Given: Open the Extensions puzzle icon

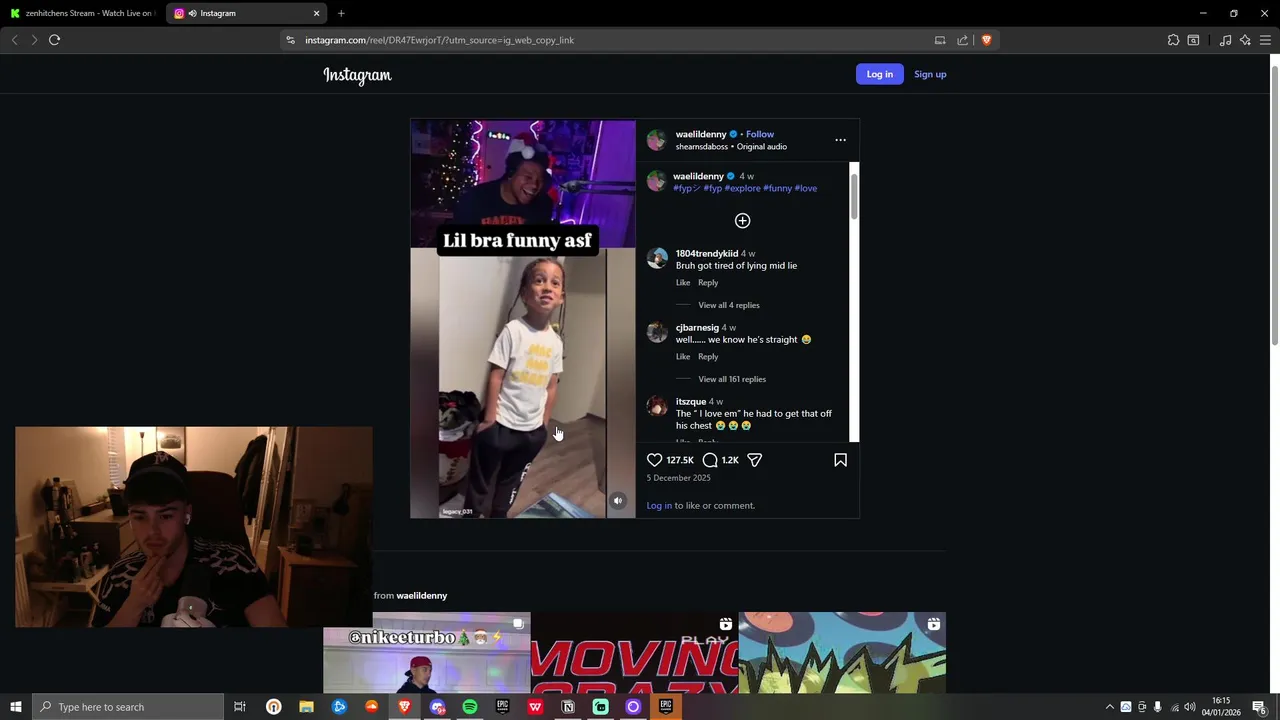Looking at the screenshot, I should click(1173, 40).
